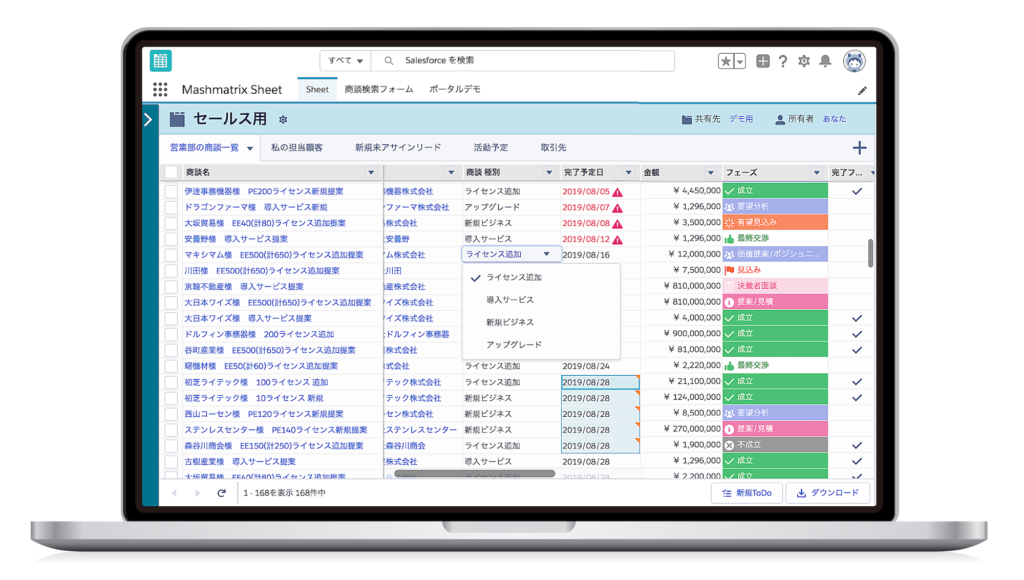
Task: Click the notifications bell icon
Action: [x=825, y=61]
